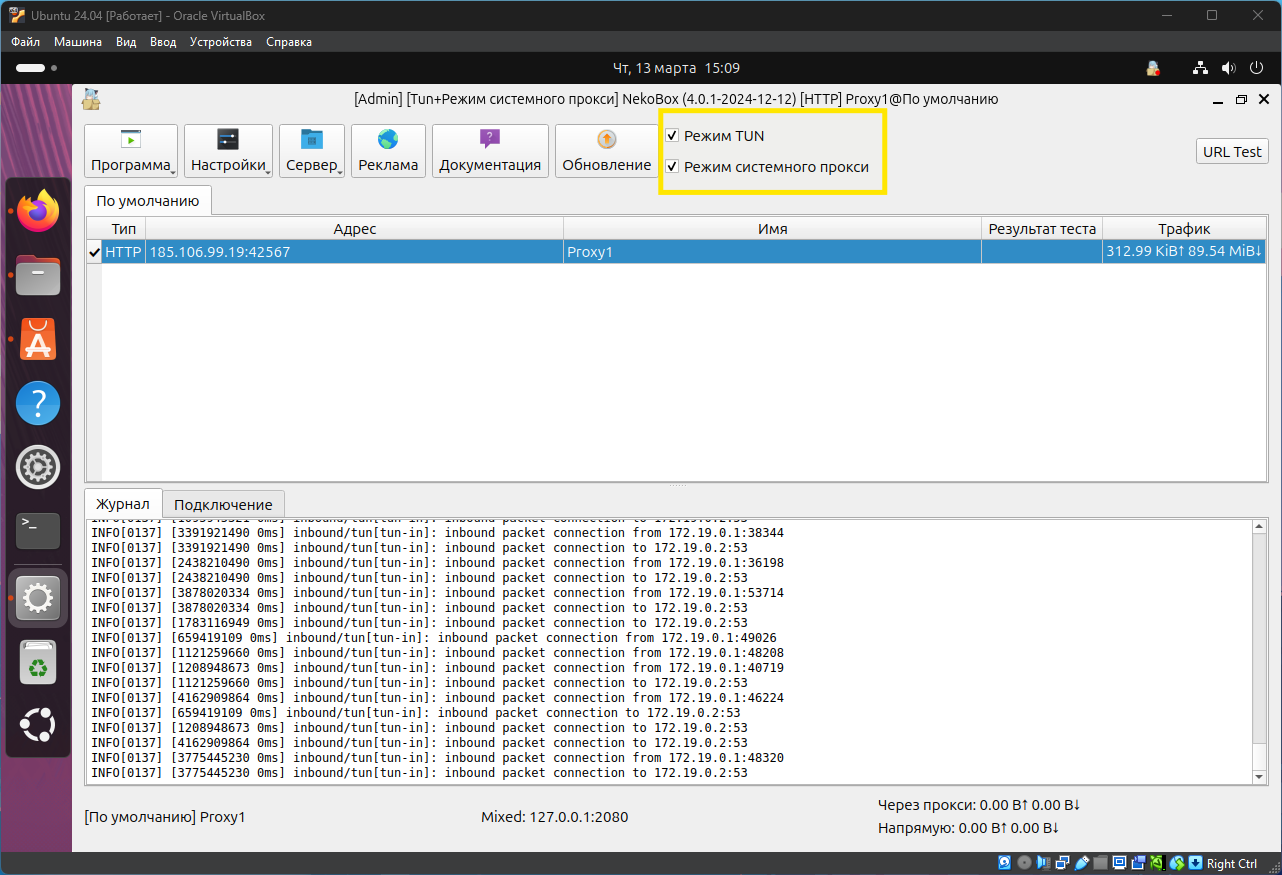Switch to the Подключение tab
This screenshot has width=1282, height=875.
(x=223, y=504)
